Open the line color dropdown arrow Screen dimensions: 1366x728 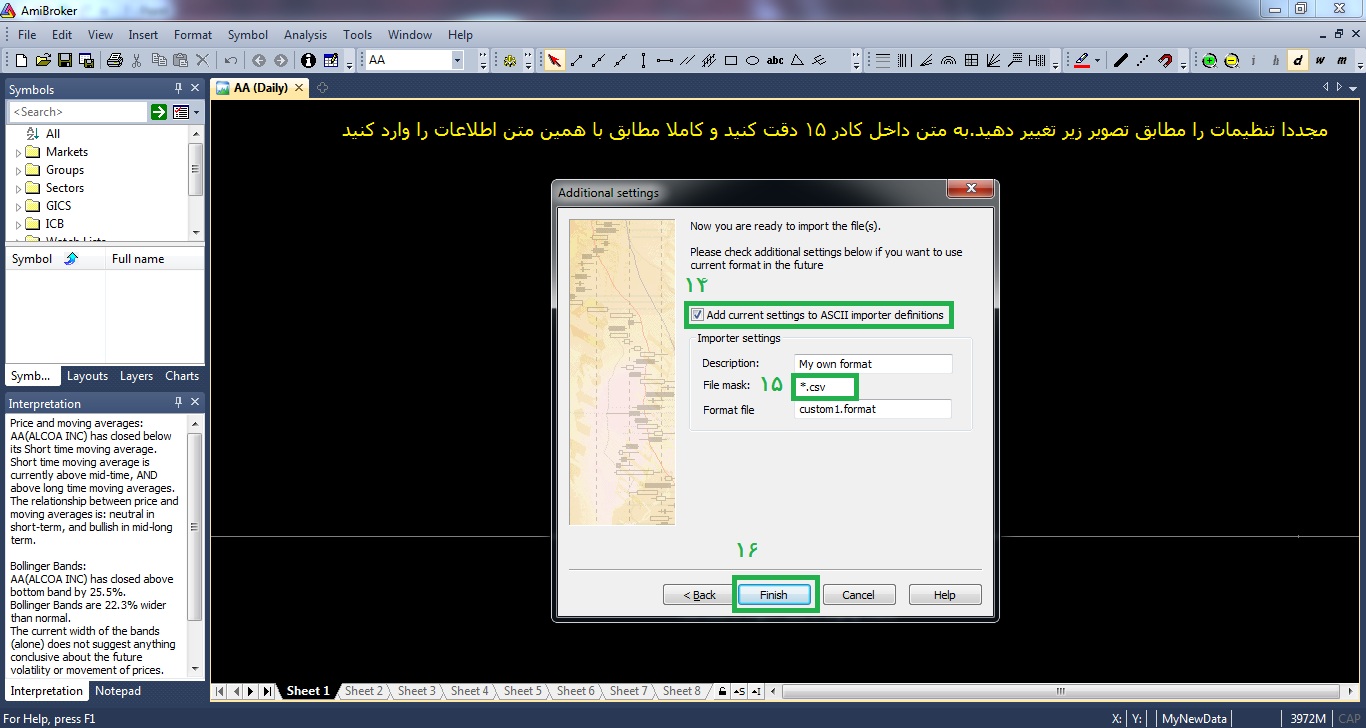coord(1097,61)
